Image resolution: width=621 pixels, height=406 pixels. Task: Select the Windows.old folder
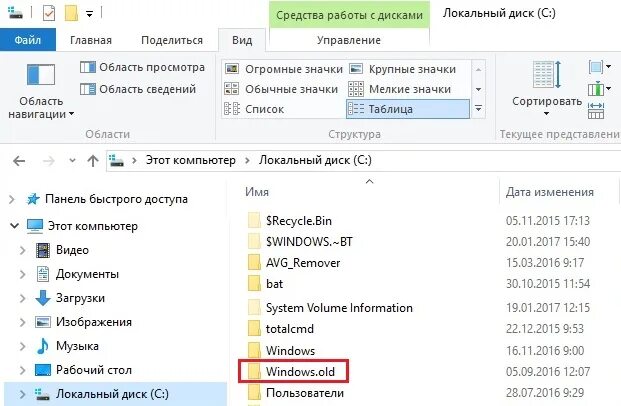300,372
